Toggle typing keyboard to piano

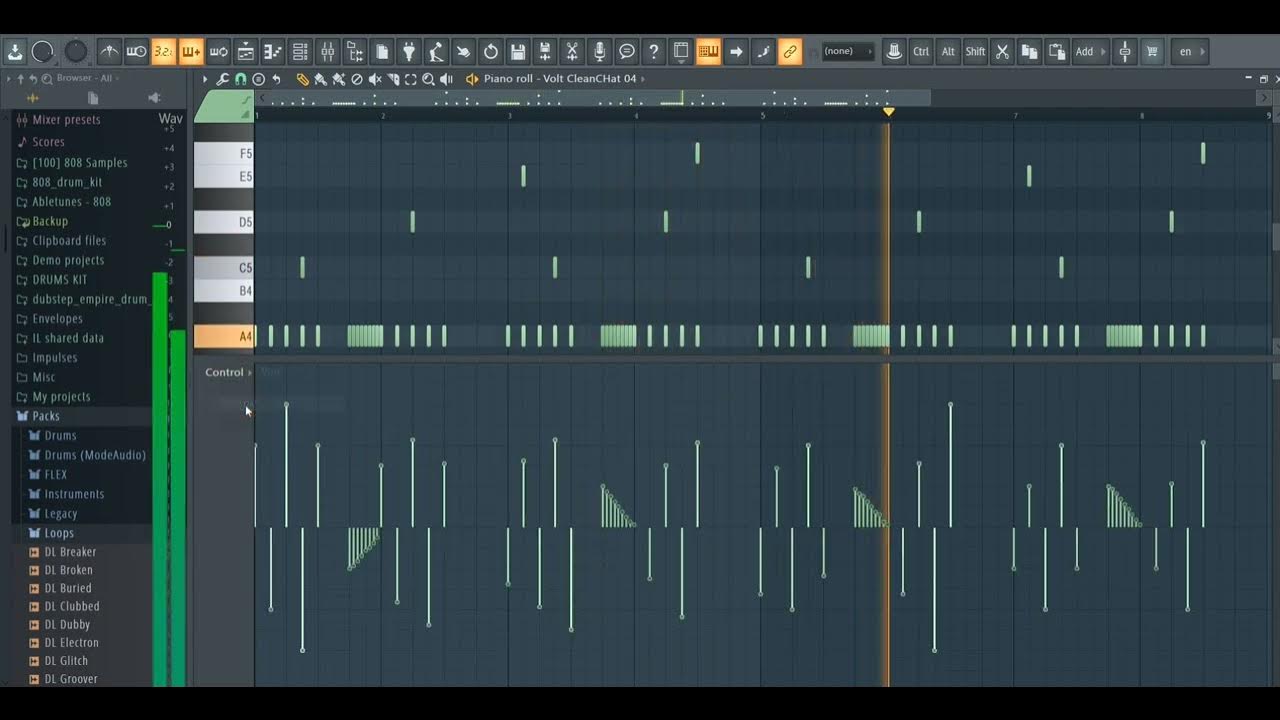708,51
